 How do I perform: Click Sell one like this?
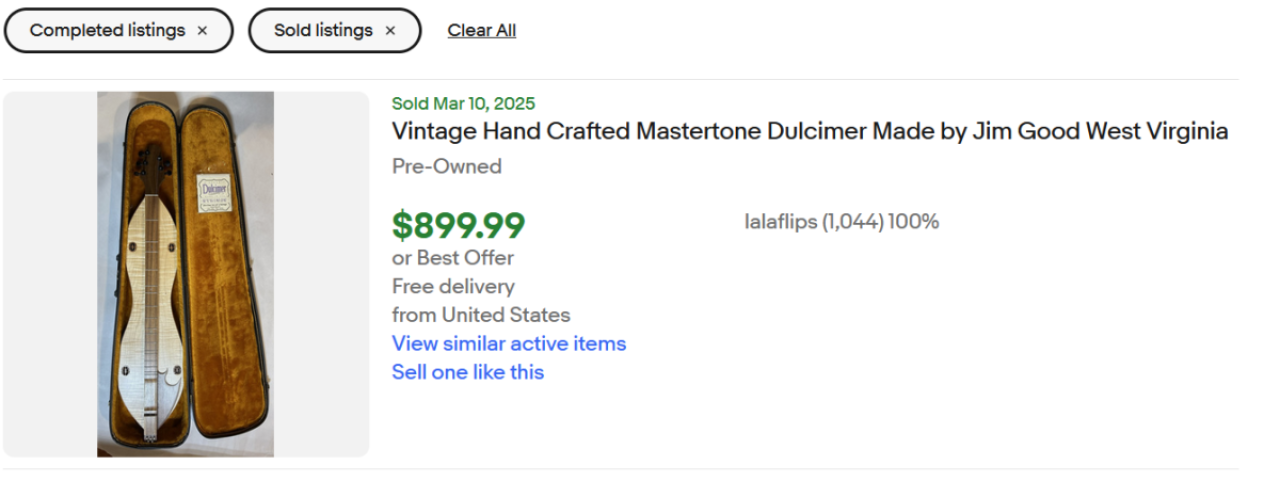tap(468, 372)
